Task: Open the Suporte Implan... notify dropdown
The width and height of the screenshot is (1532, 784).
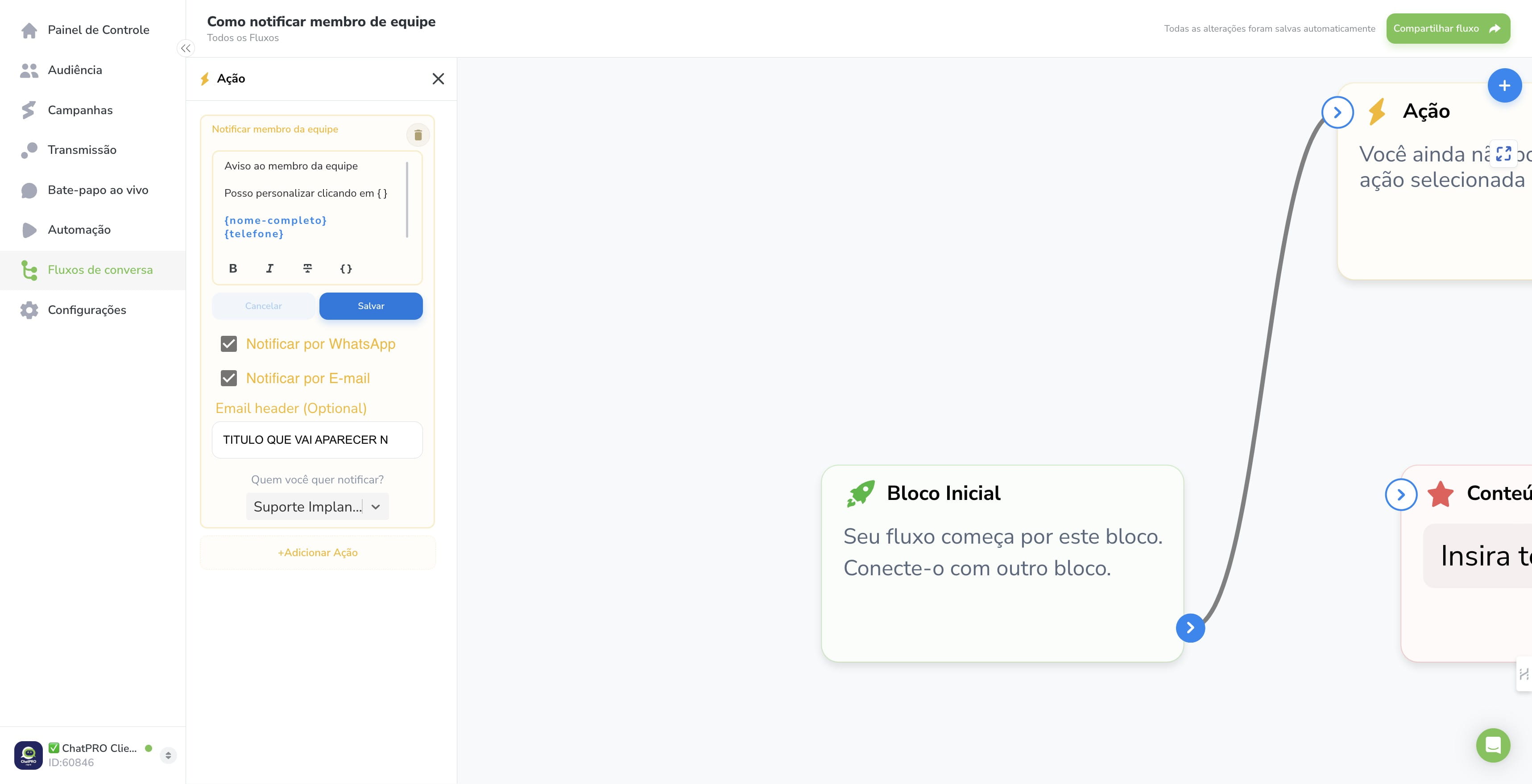Action: point(317,507)
